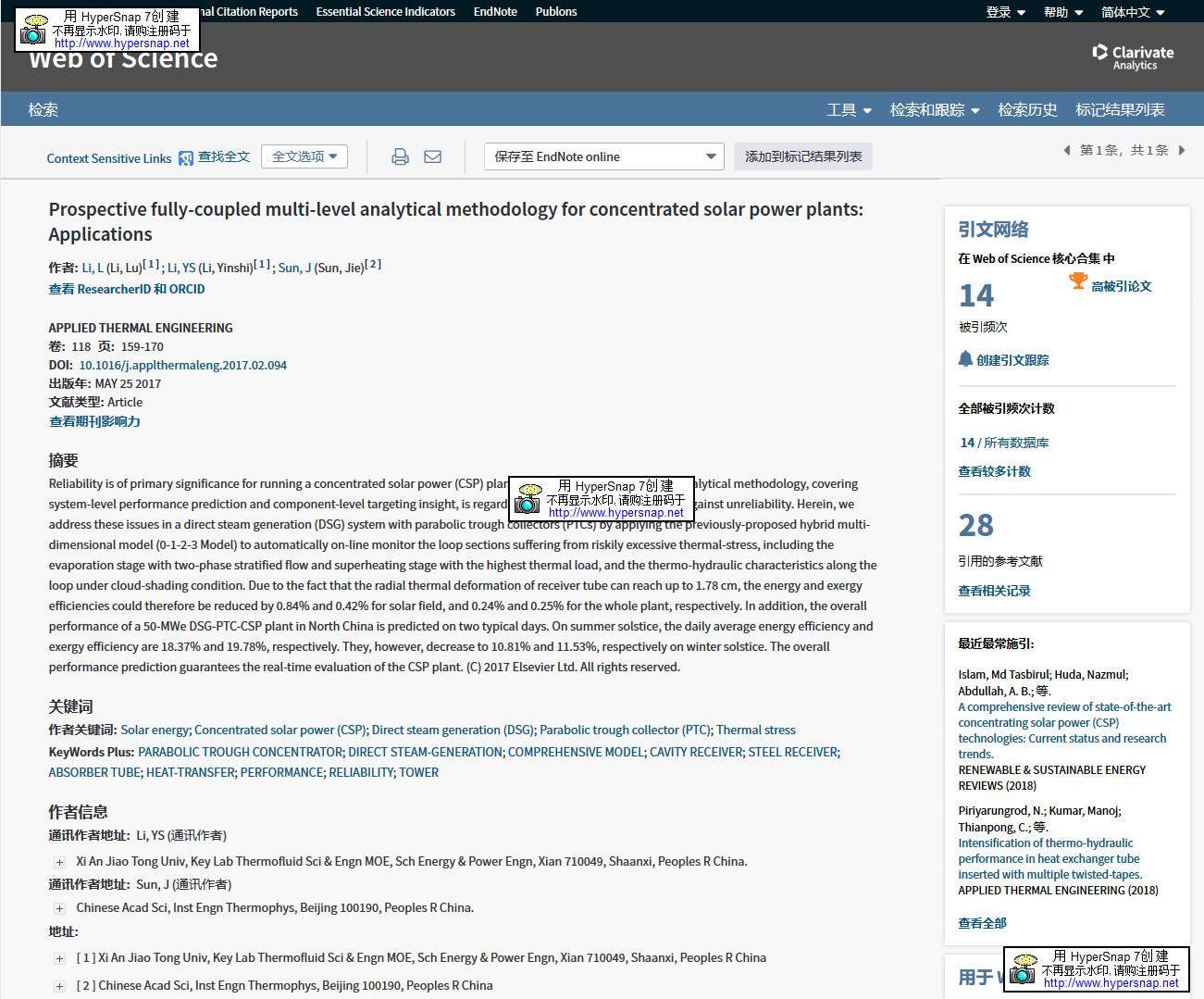Open the 全文选项 dropdown
The height and width of the screenshot is (999, 1204).
pyautogui.click(x=304, y=156)
